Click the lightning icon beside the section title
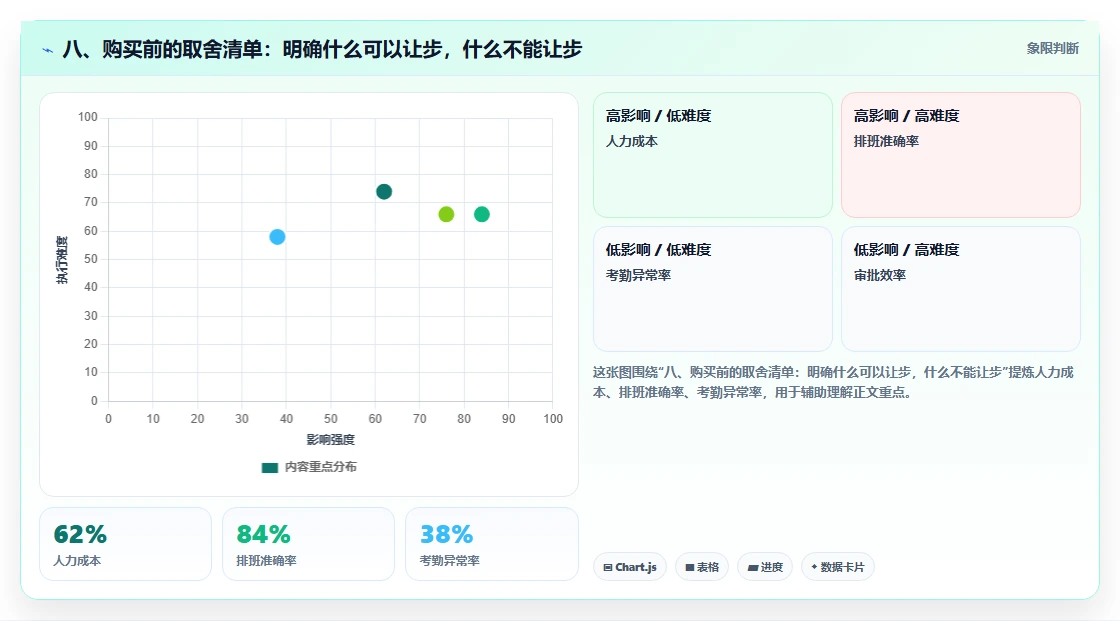Screen dimensions: 1120x621 (48, 50)
